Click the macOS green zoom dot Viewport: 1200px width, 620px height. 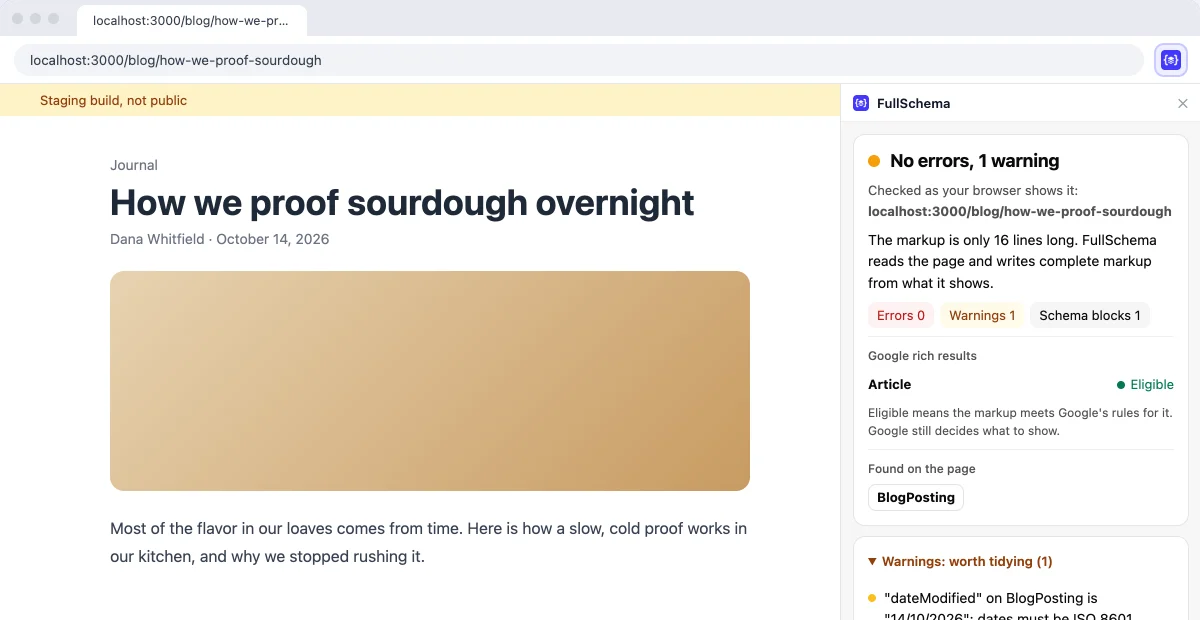tap(54, 19)
